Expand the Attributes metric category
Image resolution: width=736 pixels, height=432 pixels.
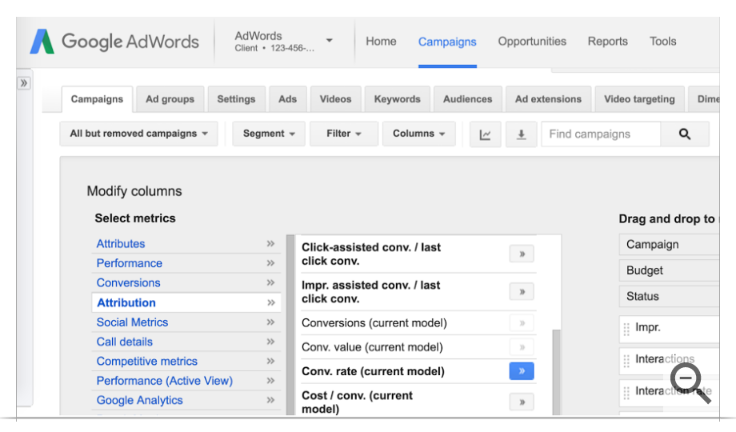(x=186, y=244)
